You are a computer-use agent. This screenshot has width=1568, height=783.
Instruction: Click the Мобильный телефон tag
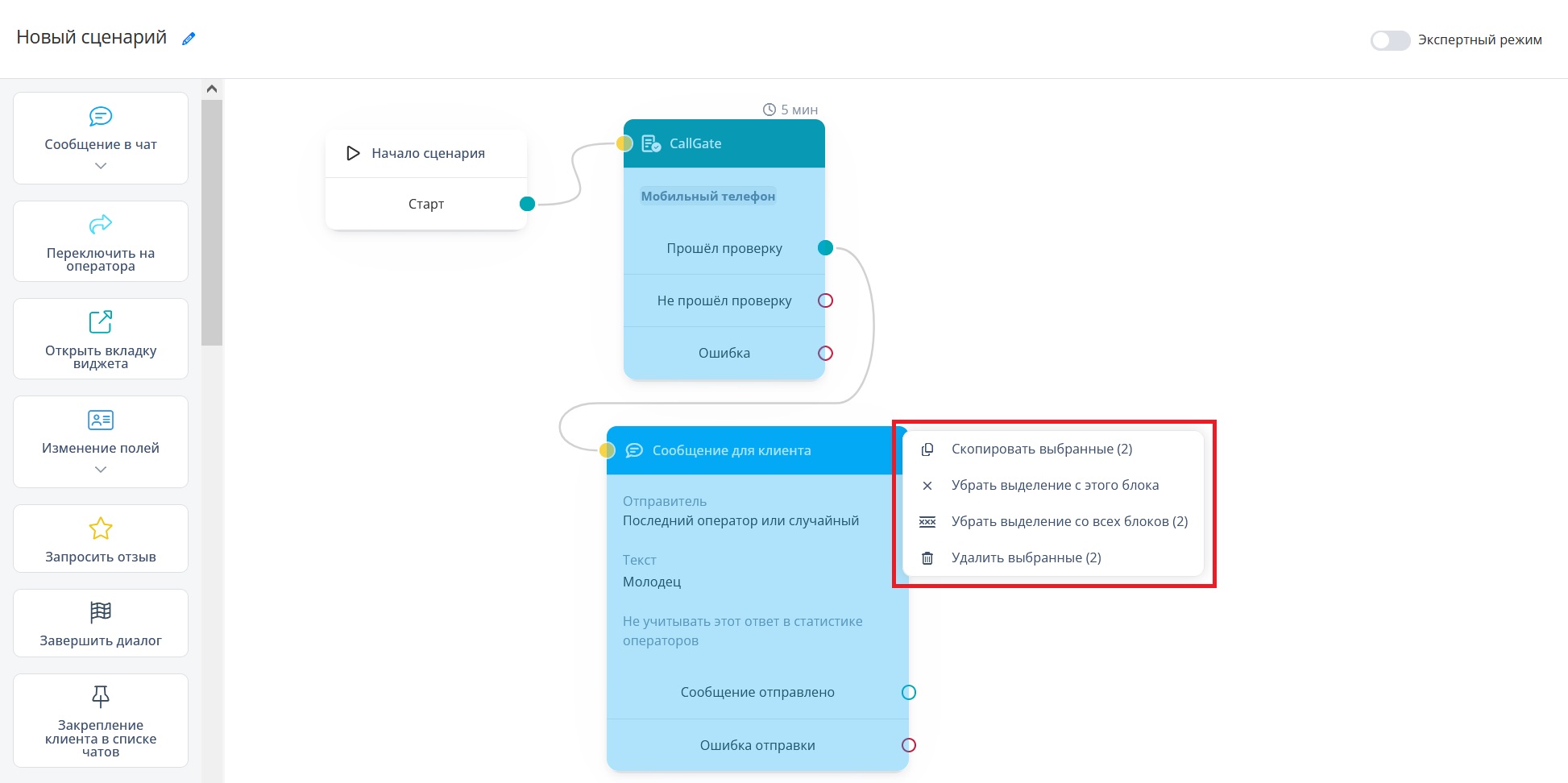coord(708,196)
